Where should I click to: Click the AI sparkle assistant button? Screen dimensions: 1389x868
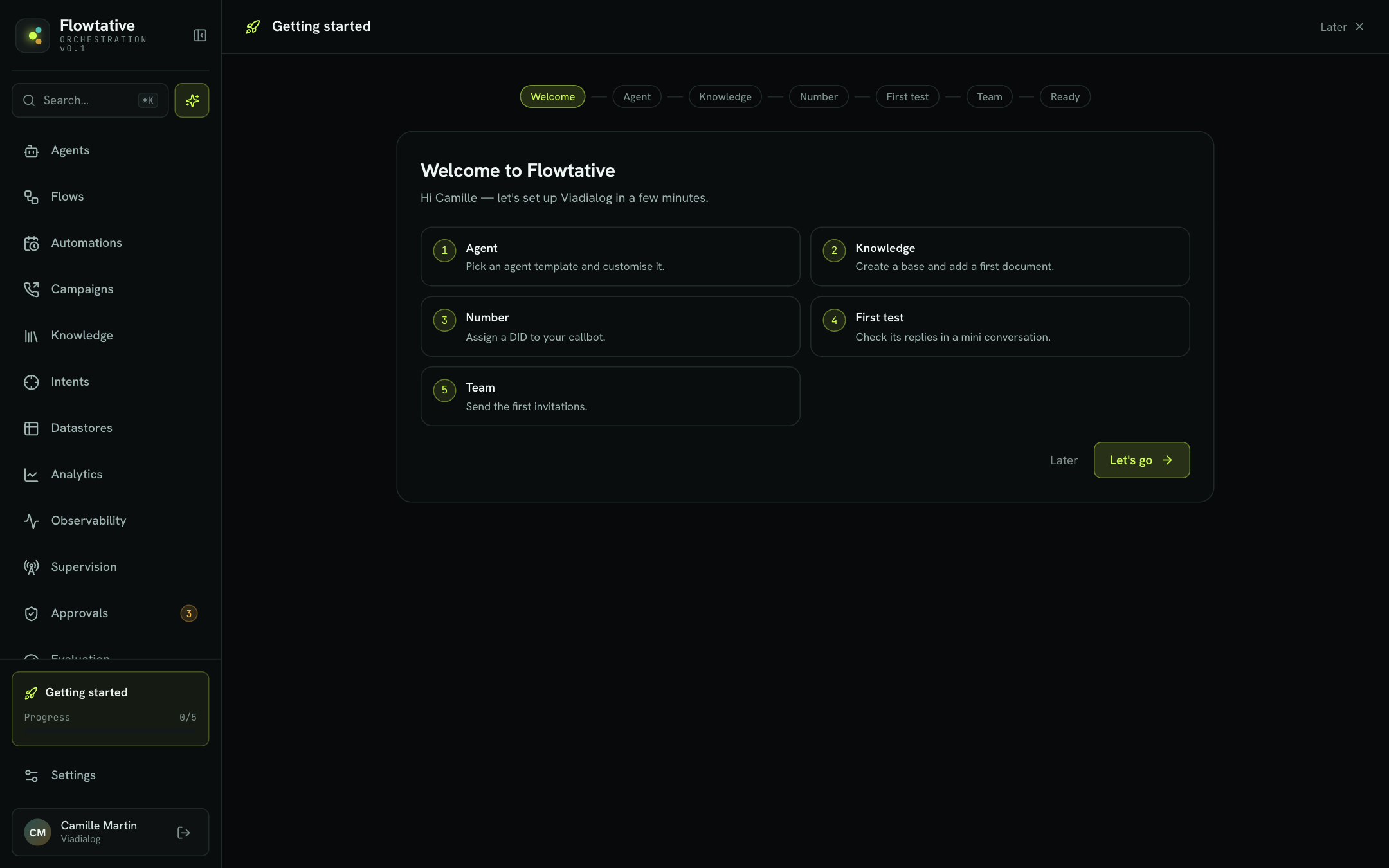[x=192, y=100]
